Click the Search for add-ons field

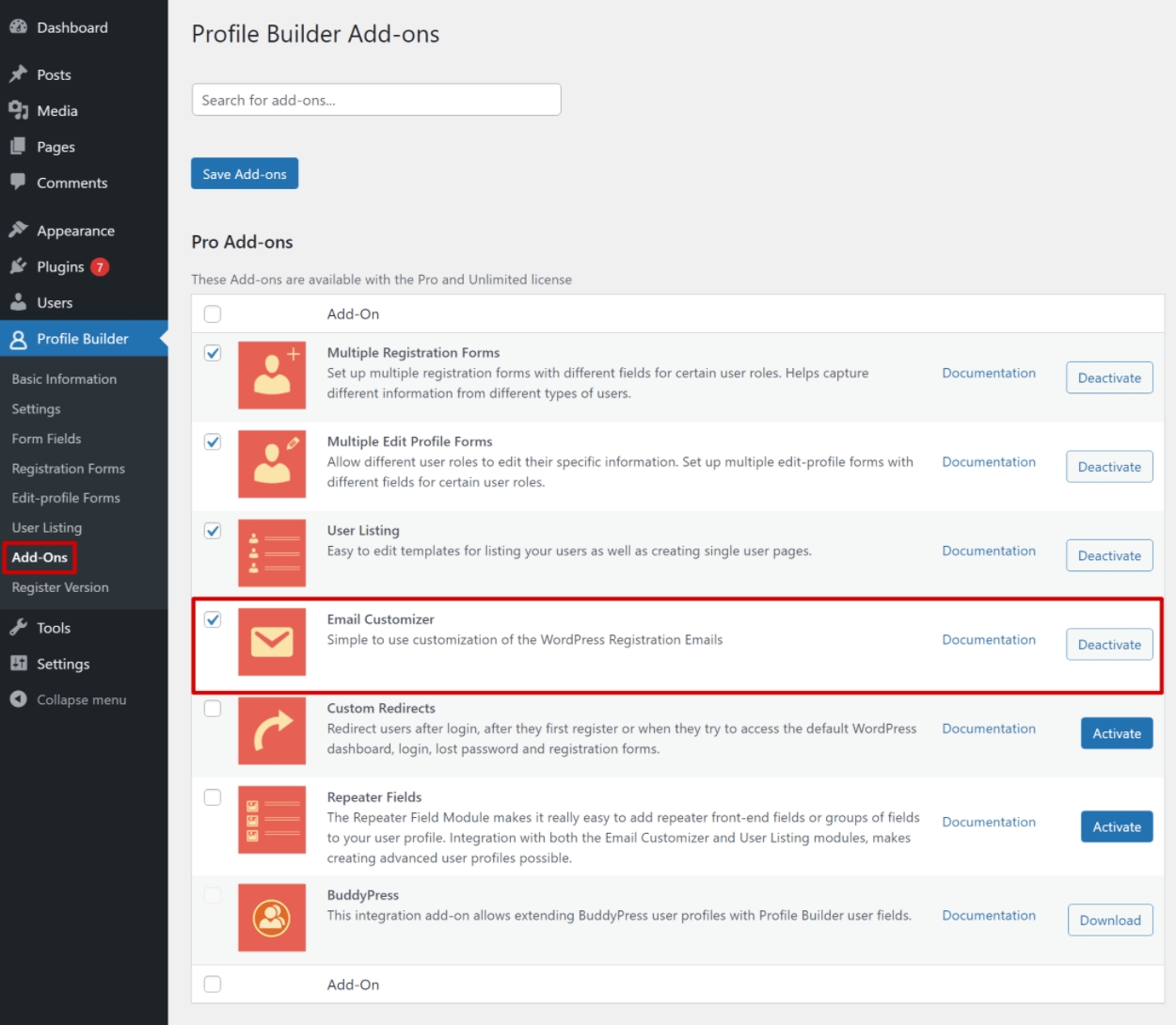pos(376,100)
